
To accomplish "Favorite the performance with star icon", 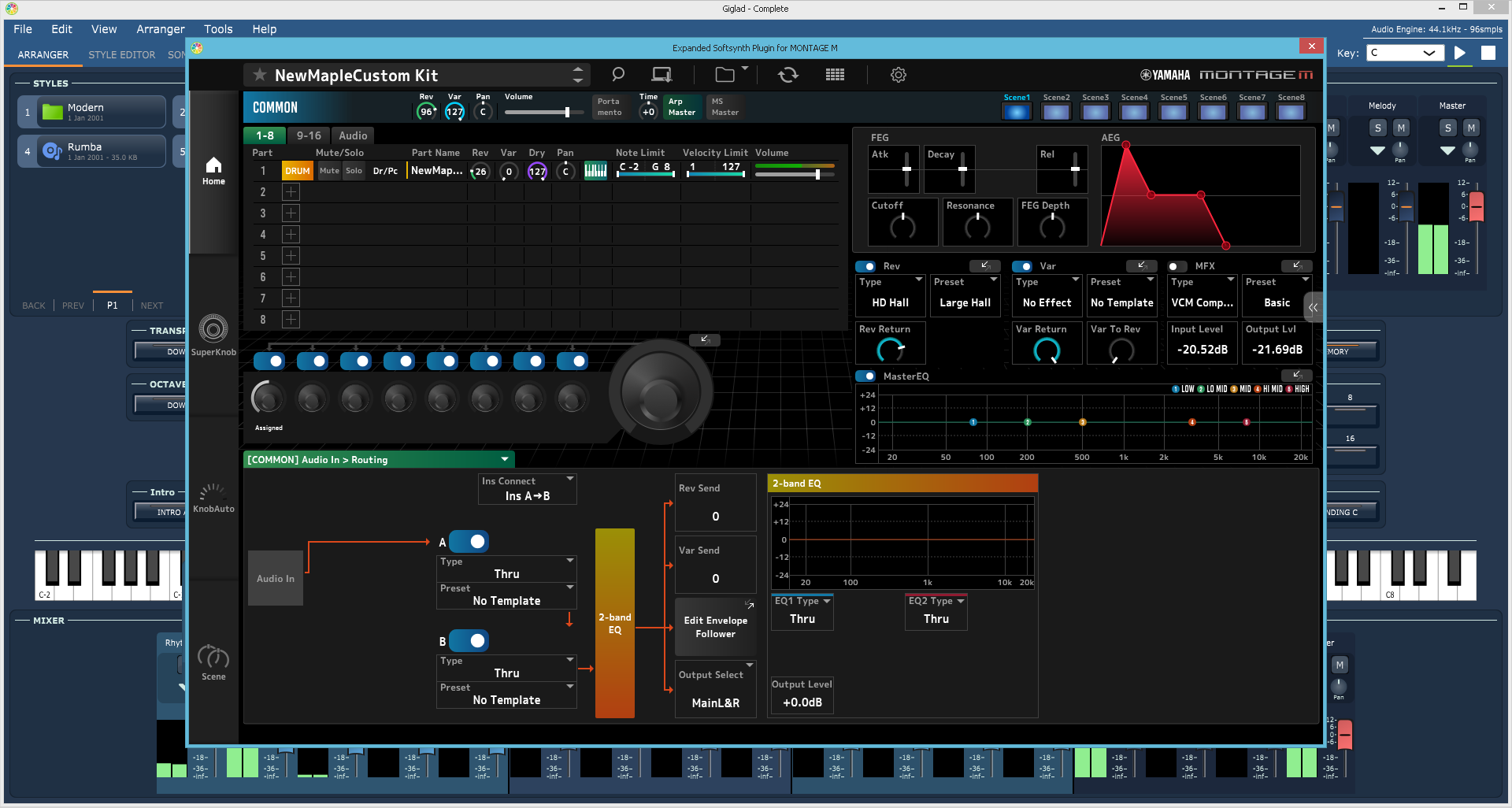I will point(259,75).
